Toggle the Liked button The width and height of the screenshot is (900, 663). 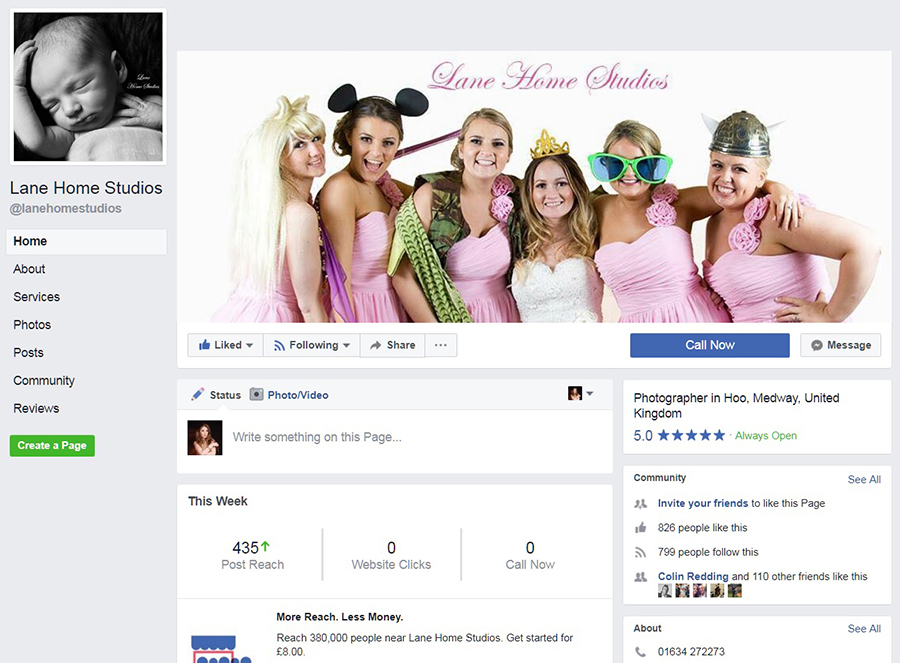[225, 345]
